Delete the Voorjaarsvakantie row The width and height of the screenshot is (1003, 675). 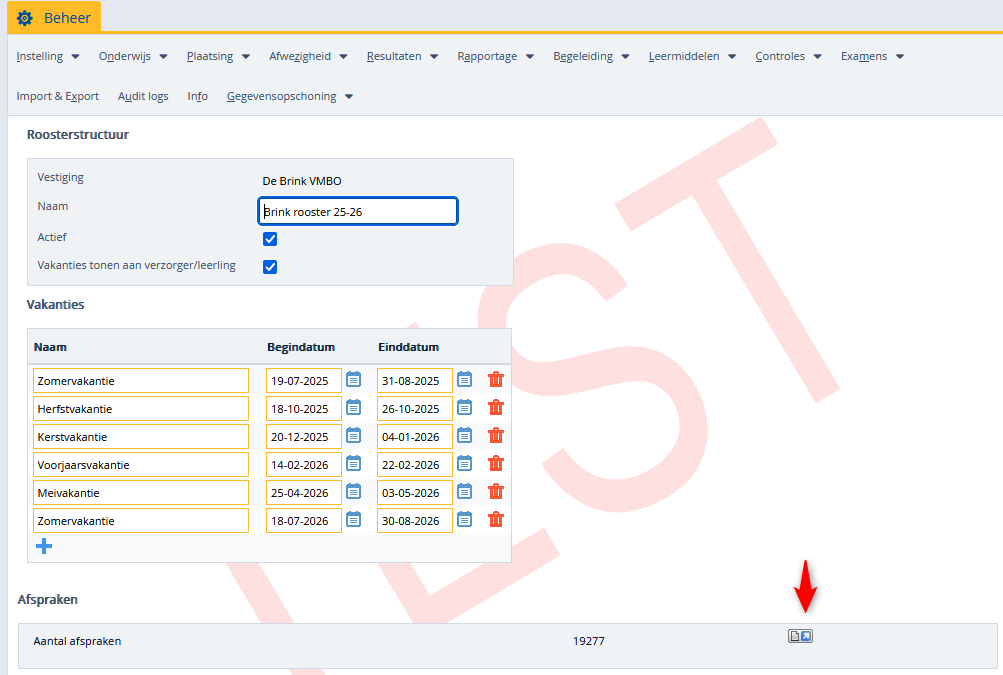click(x=496, y=464)
